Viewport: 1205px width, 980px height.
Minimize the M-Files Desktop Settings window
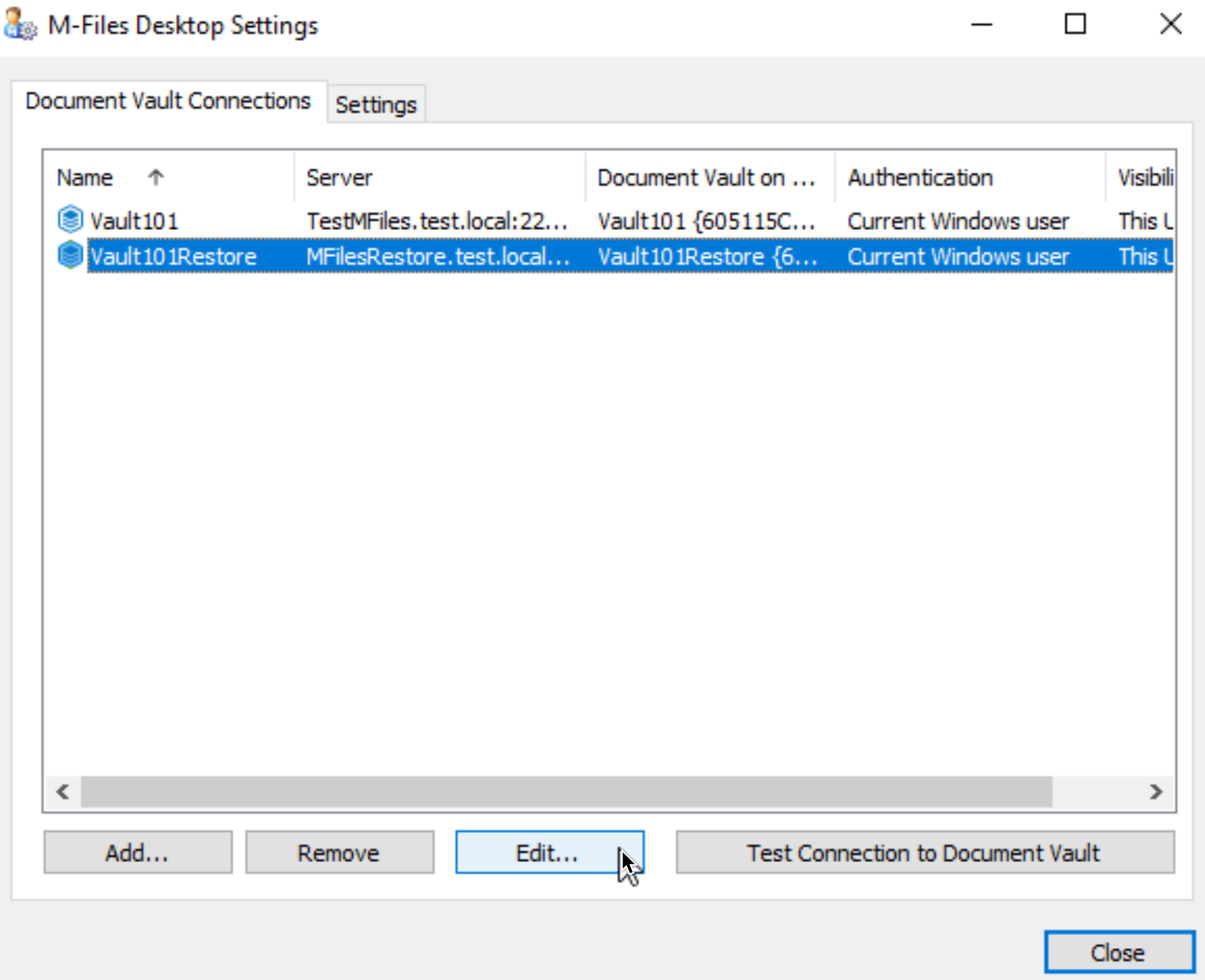(x=981, y=25)
